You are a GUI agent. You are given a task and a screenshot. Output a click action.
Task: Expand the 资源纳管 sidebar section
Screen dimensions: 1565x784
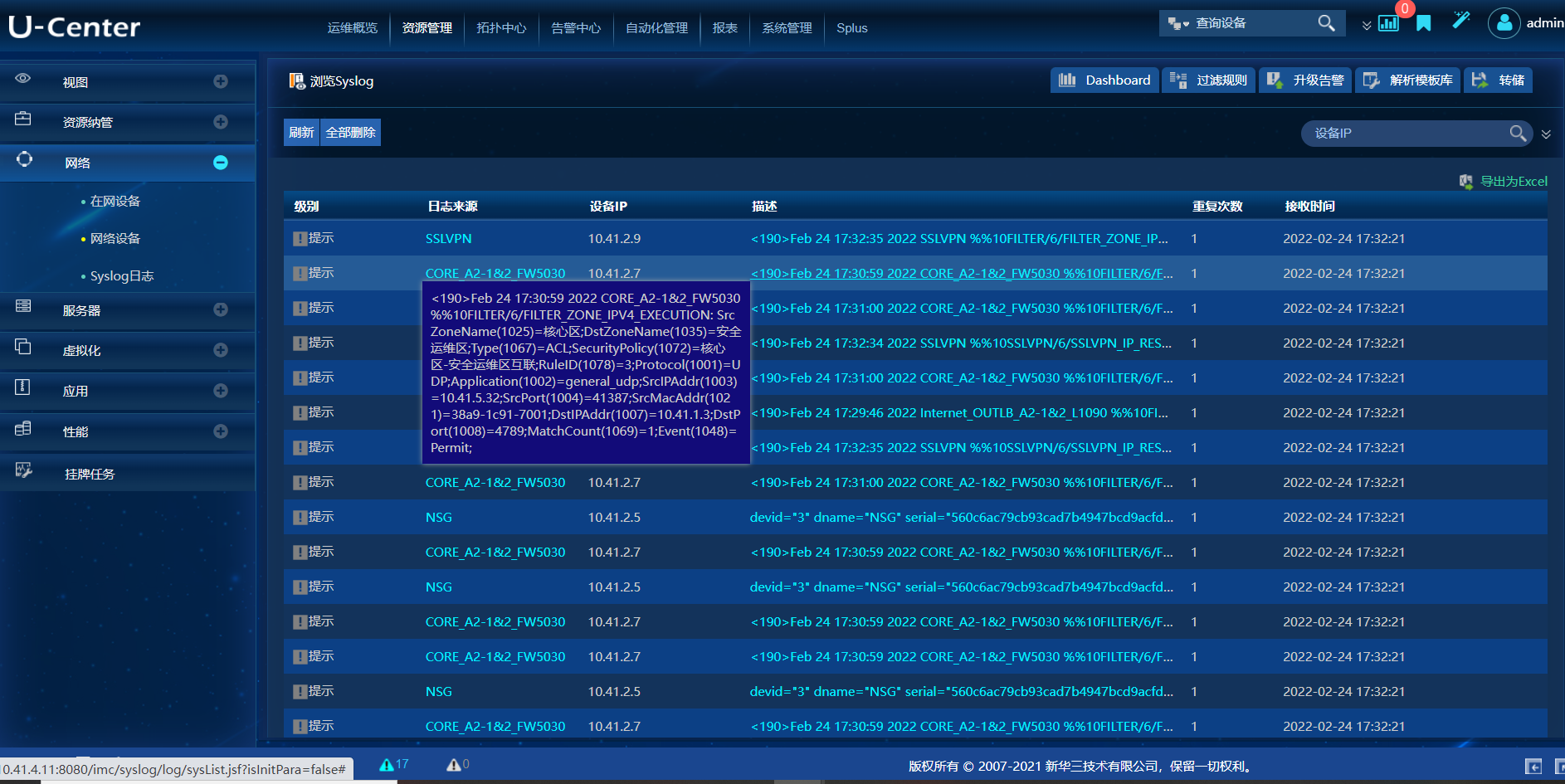click(x=221, y=122)
